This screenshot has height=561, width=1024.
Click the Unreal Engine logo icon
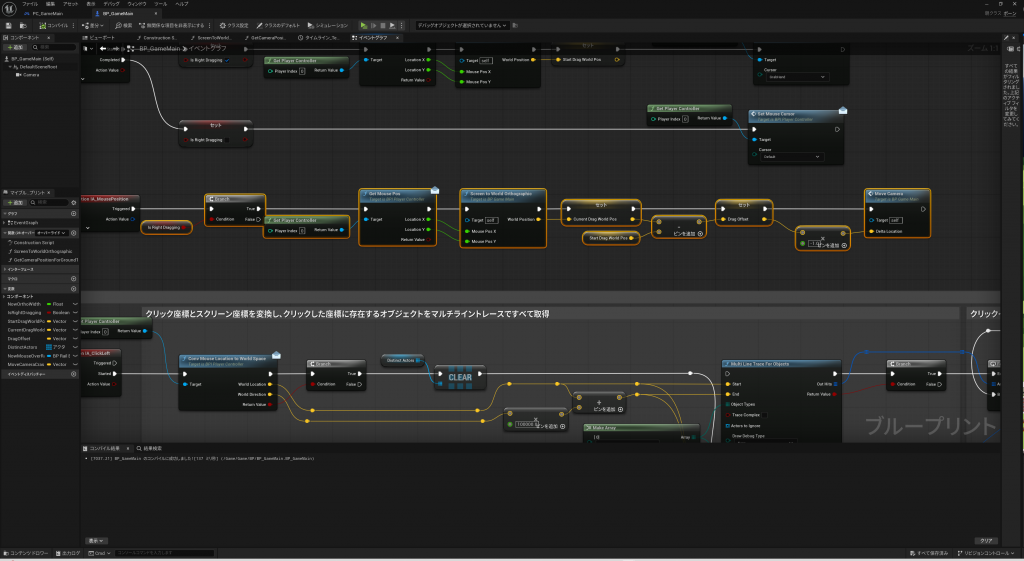click(x=9, y=8)
